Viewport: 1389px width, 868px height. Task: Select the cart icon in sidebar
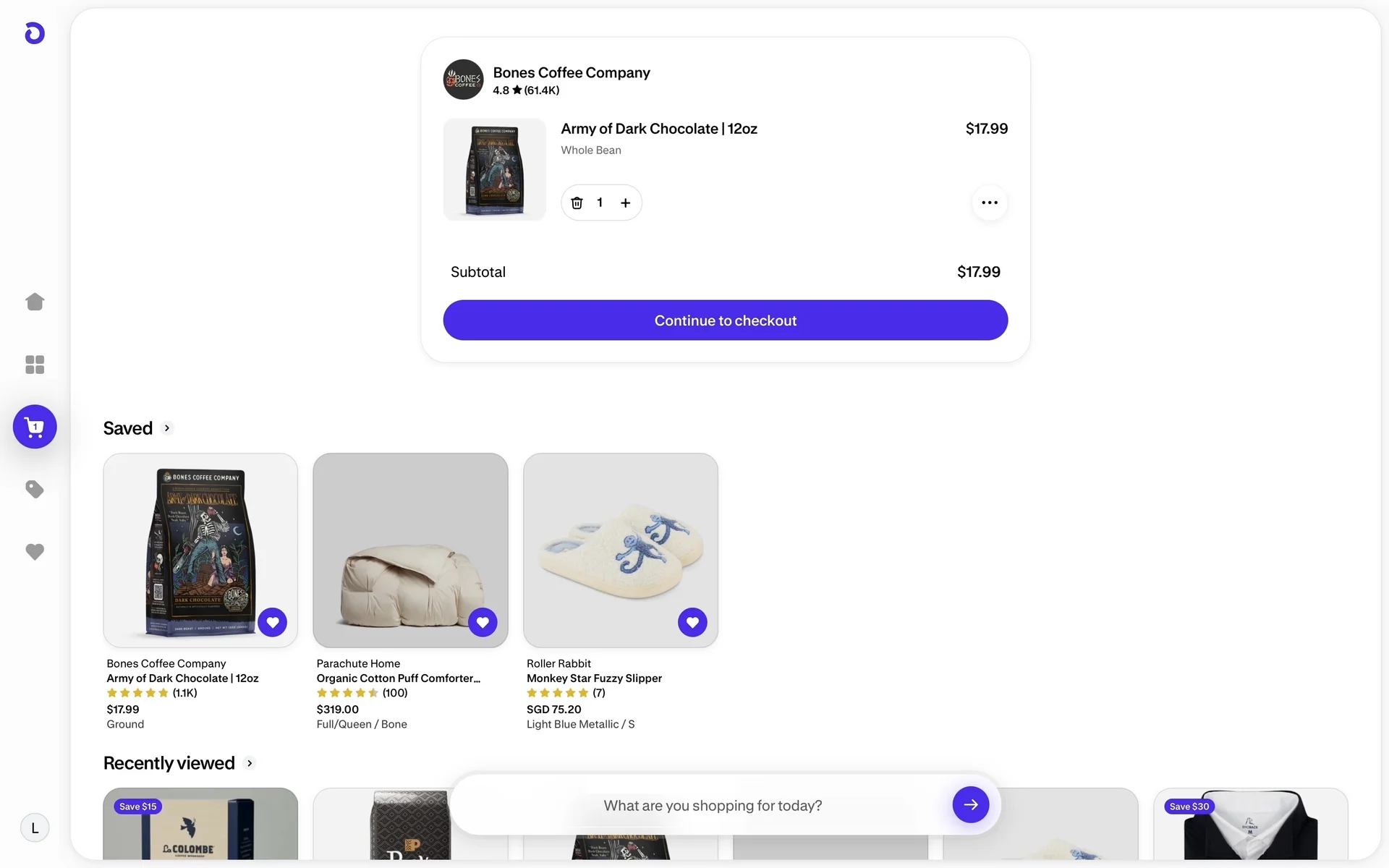pyautogui.click(x=35, y=427)
